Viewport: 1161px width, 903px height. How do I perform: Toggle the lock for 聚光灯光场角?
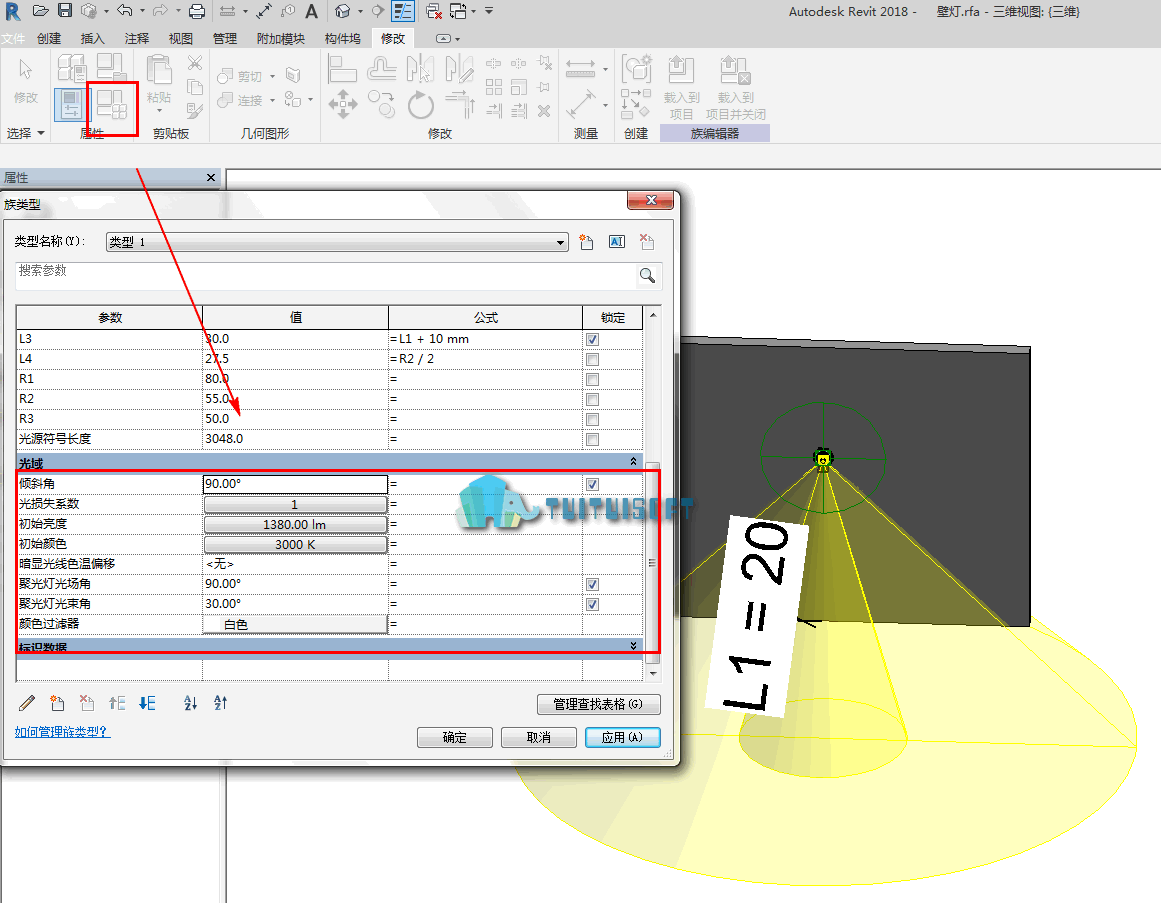pos(592,584)
